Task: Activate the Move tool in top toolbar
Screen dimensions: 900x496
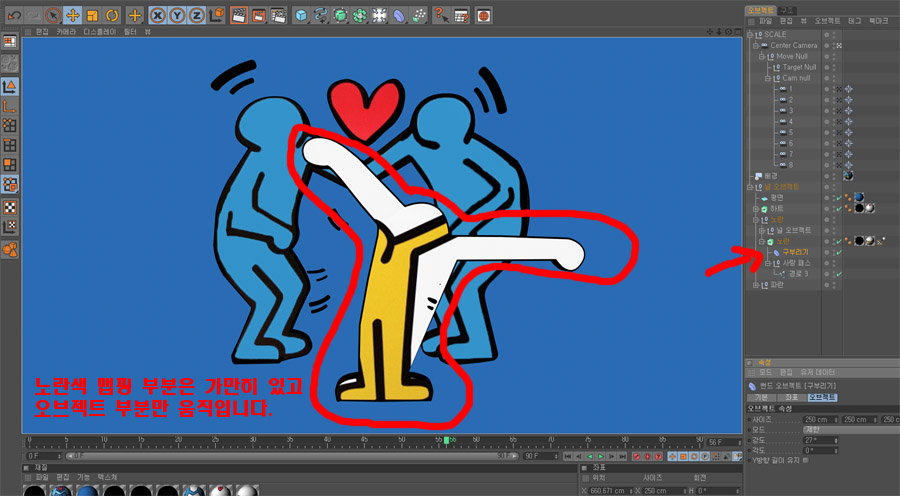Action: pos(72,16)
